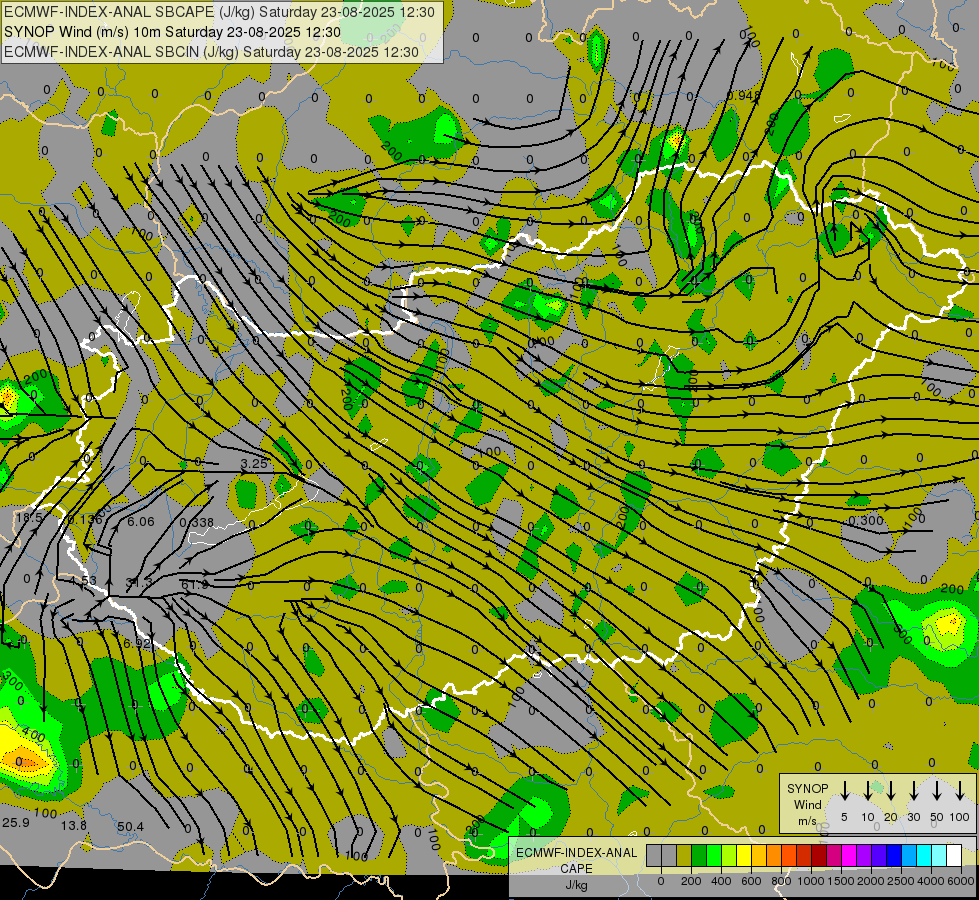
Task: Click the map value '13.8'
Action: point(74,826)
